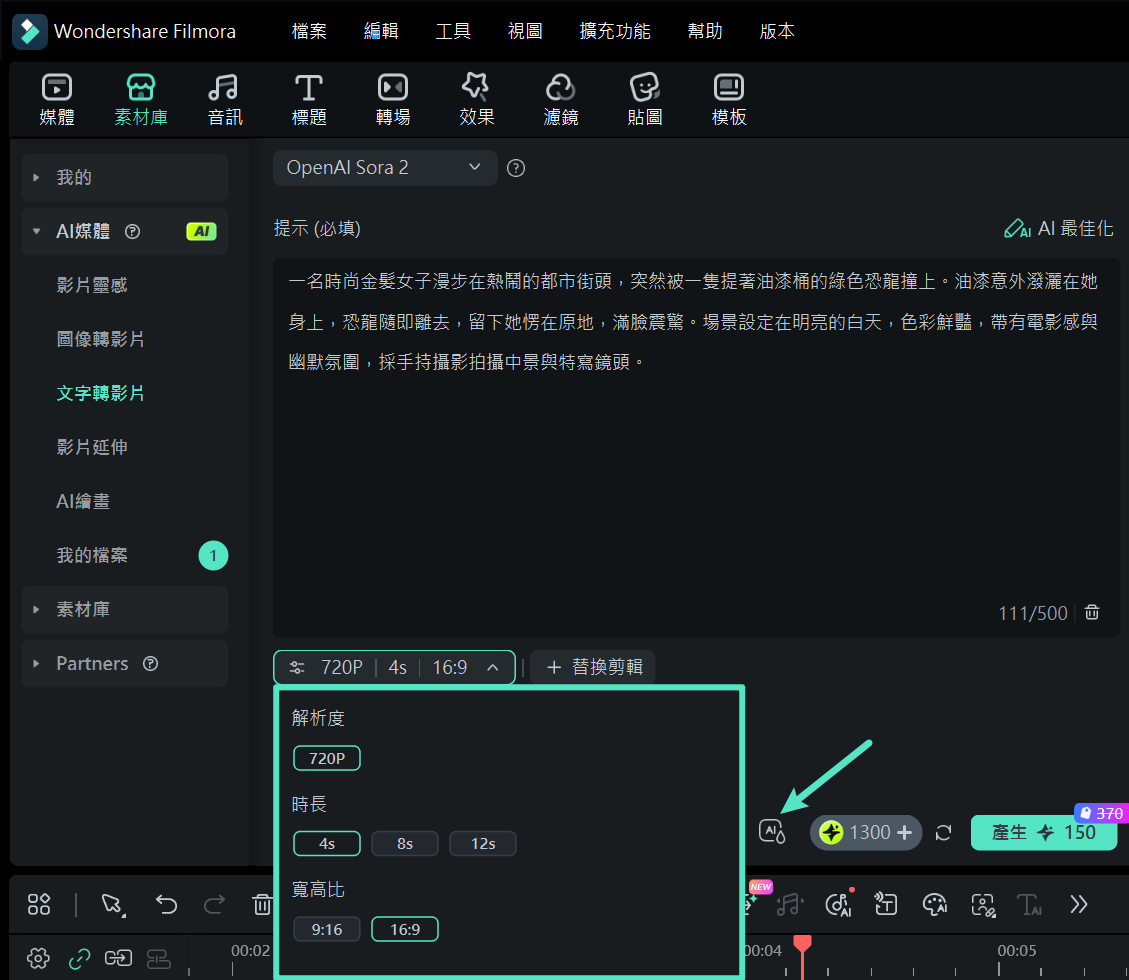Select the 8s duration option
Screen dimensions: 1129x980
(404, 843)
